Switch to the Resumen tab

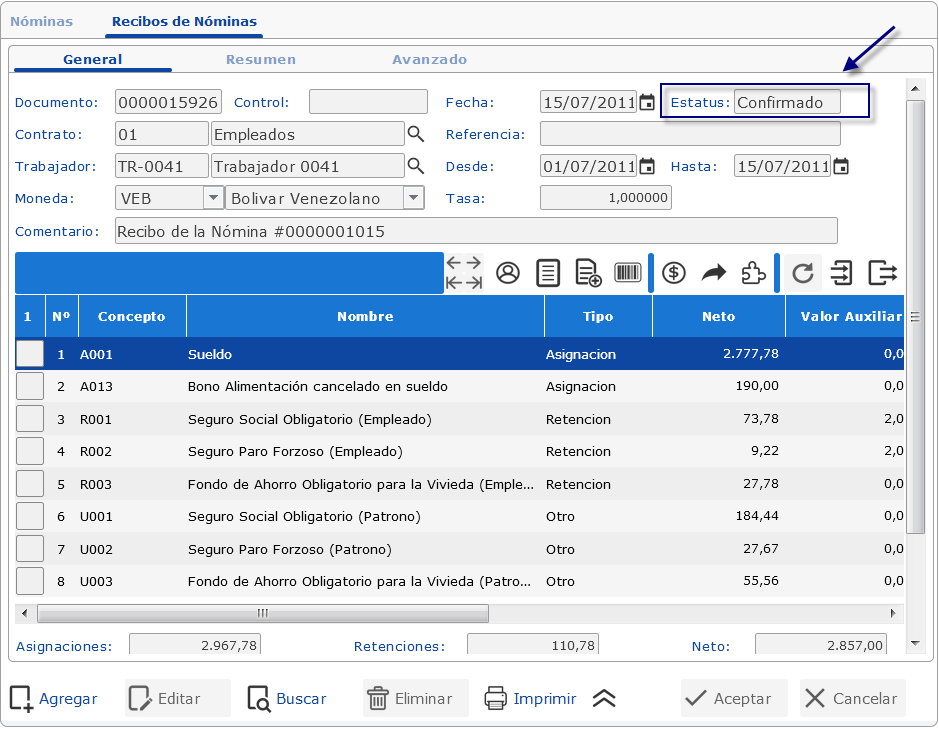(260, 59)
